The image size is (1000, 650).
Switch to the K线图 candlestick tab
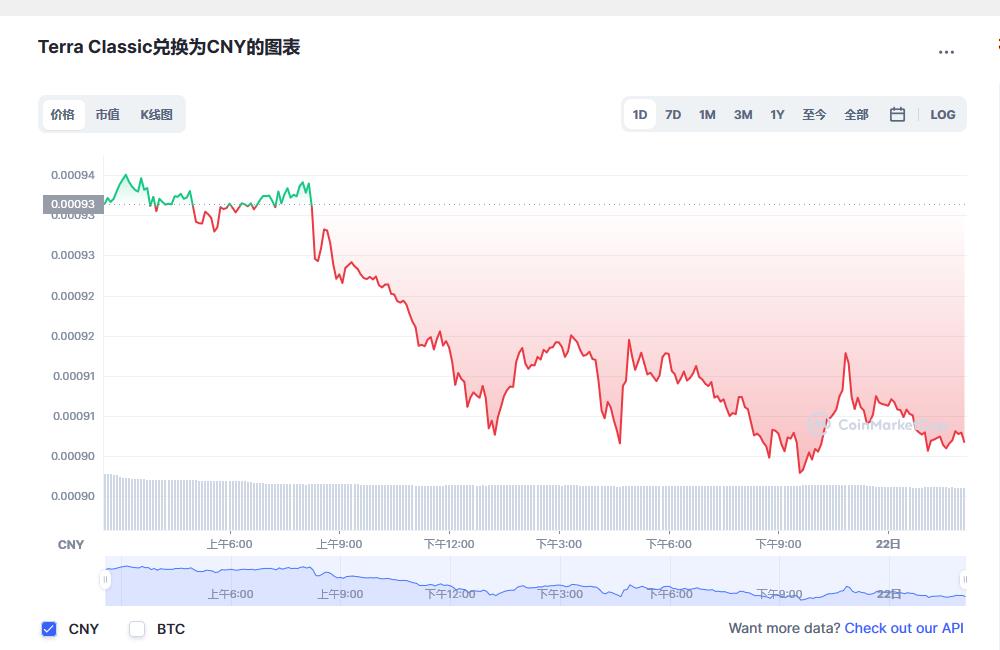(156, 115)
